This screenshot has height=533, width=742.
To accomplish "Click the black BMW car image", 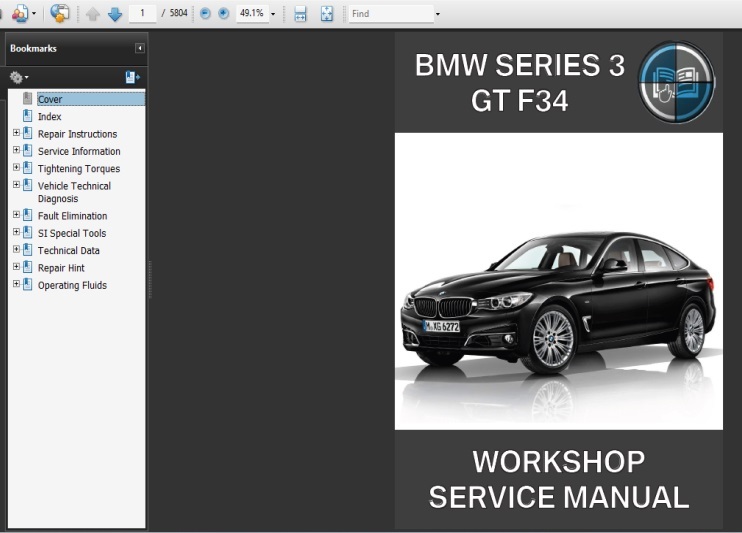I will coord(558,301).
